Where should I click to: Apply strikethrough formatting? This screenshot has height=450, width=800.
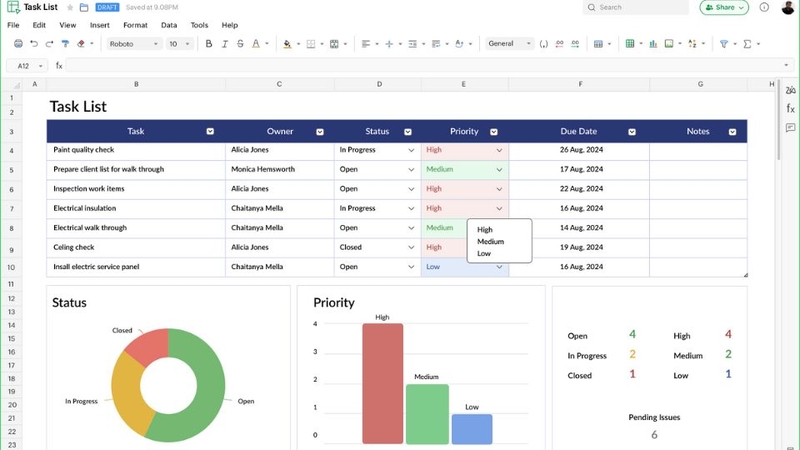point(240,44)
